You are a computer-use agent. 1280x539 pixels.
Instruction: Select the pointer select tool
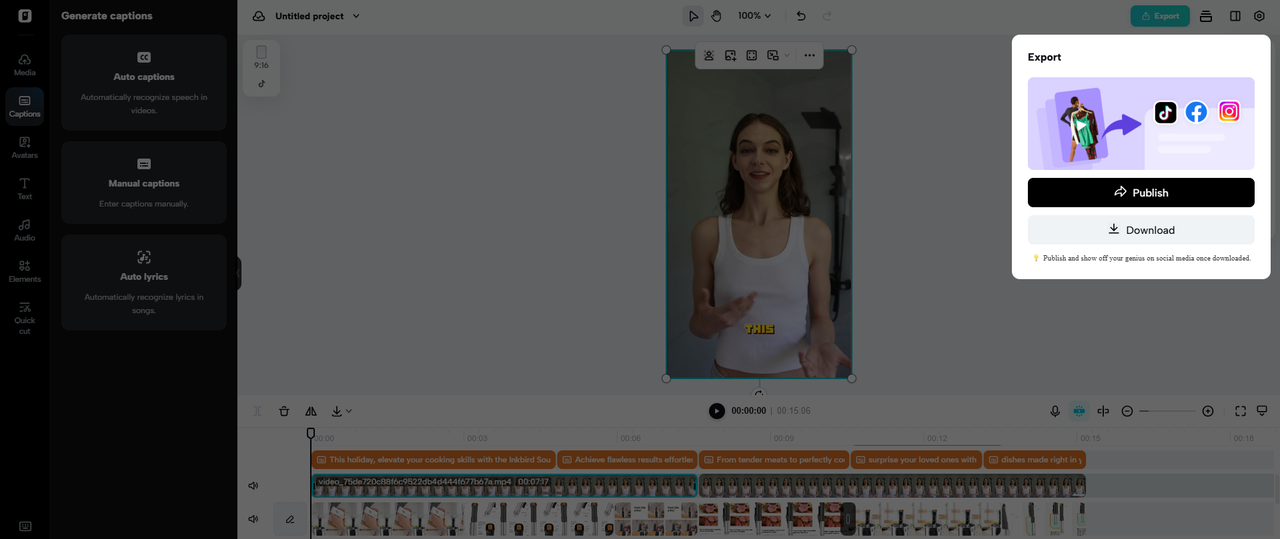pos(693,16)
